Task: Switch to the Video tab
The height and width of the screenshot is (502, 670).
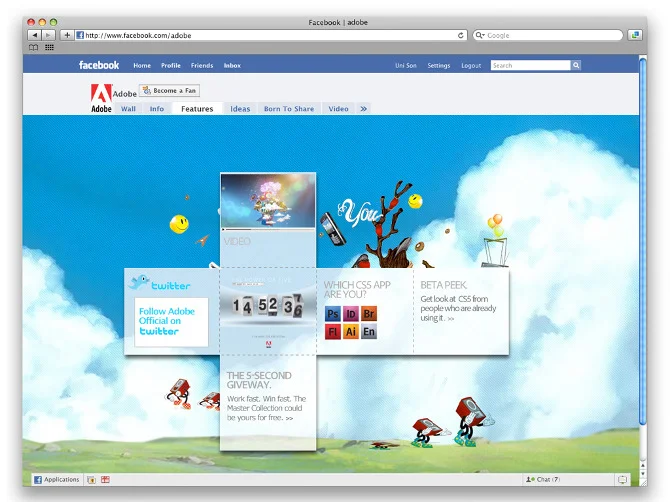Action: tap(338, 109)
